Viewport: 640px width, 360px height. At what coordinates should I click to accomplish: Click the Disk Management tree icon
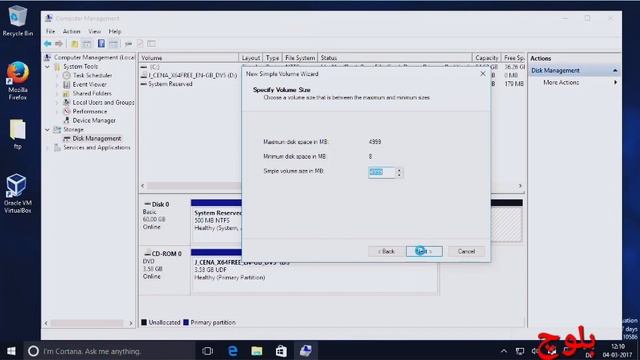pos(67,139)
